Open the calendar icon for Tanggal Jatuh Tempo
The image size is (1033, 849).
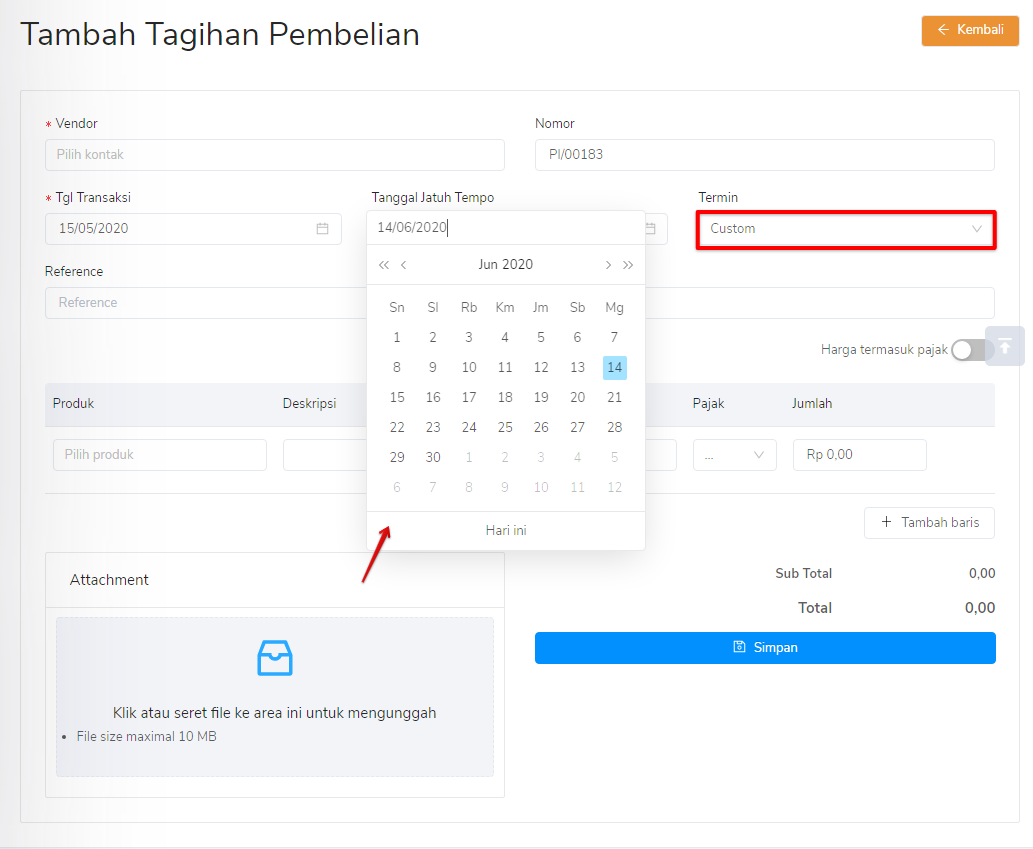651,228
